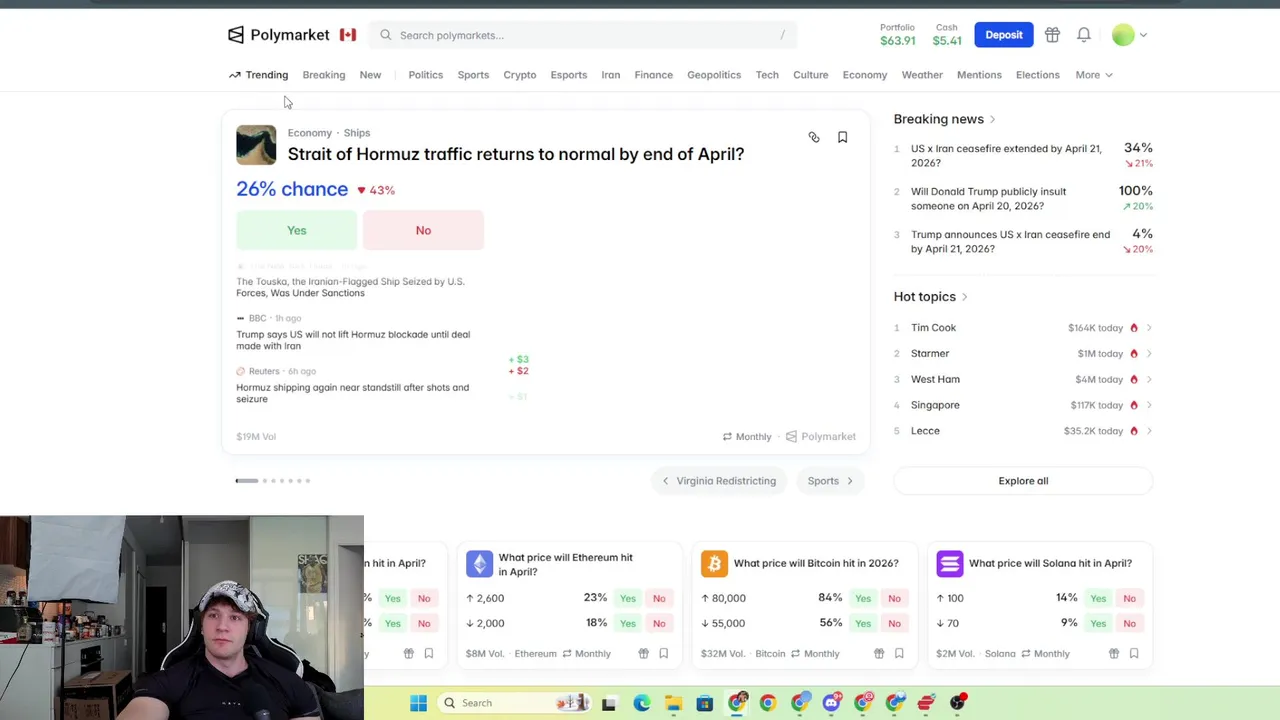Buy Yes on Ethereum 2,600
This screenshot has height=720, width=1280.
click(x=627, y=598)
